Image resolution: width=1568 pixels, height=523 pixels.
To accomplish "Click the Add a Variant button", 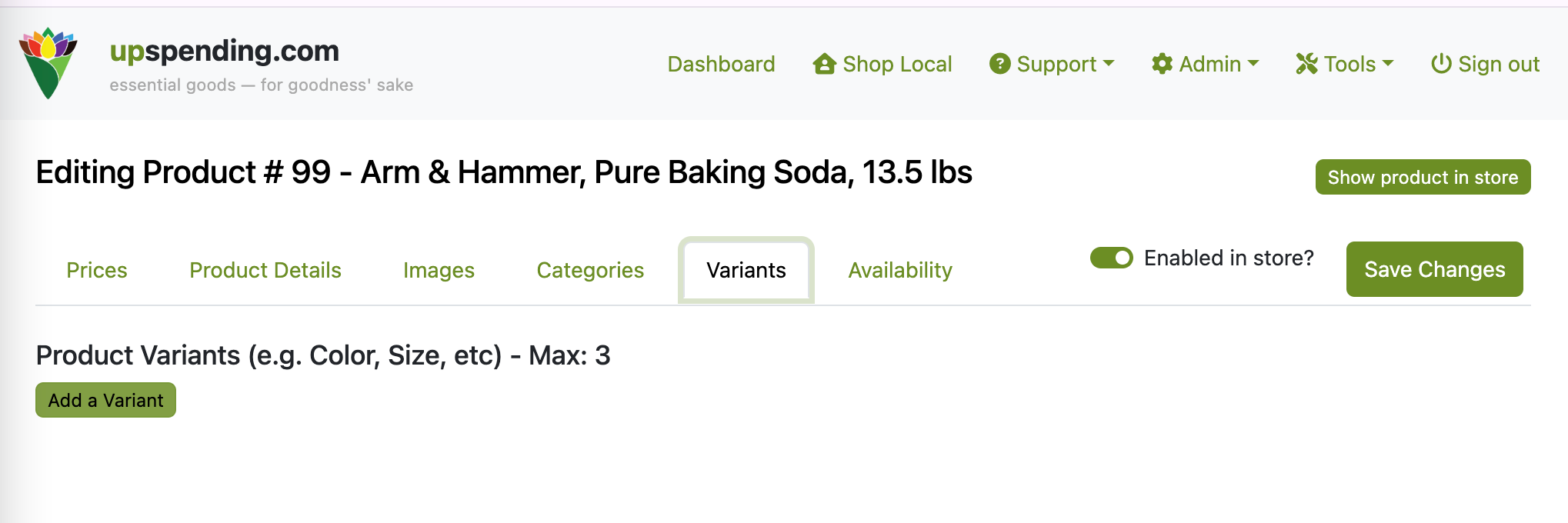I will coord(105,400).
